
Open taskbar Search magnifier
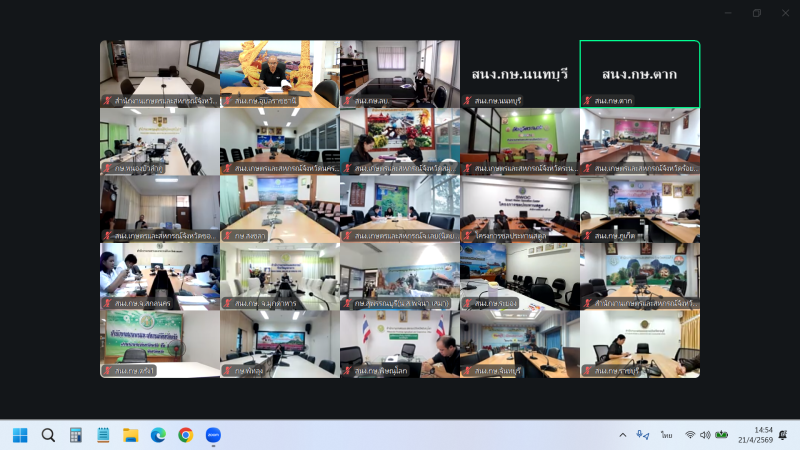48,435
